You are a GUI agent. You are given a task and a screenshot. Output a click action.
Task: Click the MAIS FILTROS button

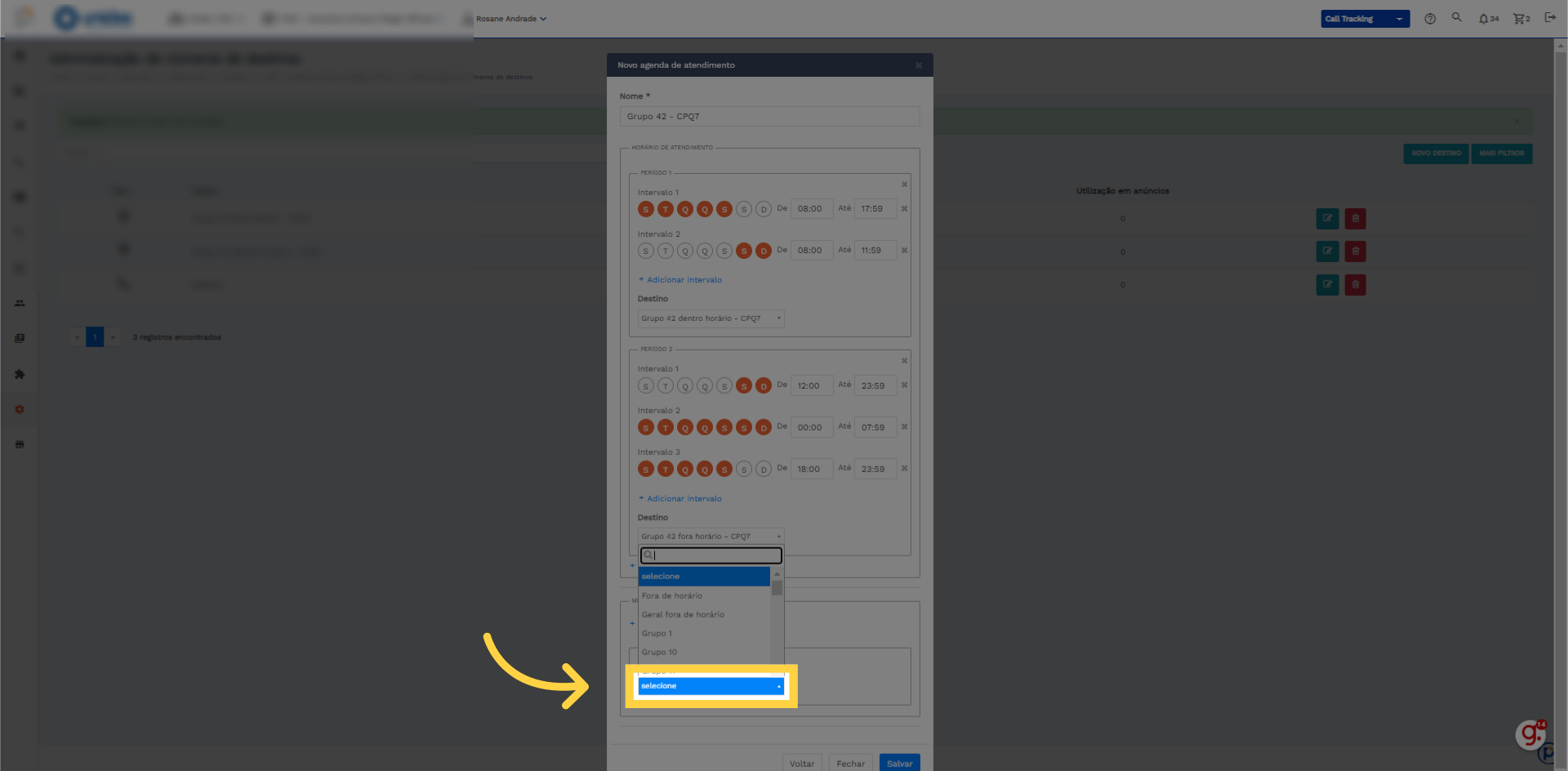click(x=1501, y=154)
